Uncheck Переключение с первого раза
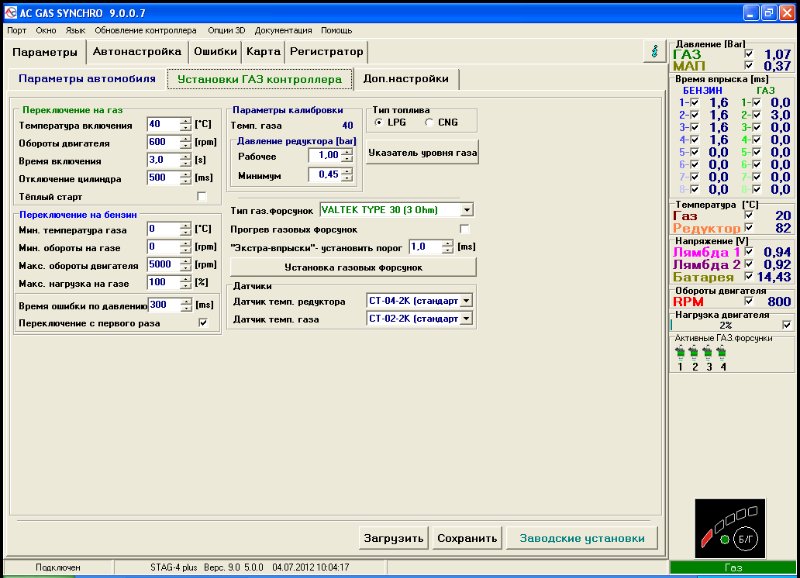 [202, 323]
